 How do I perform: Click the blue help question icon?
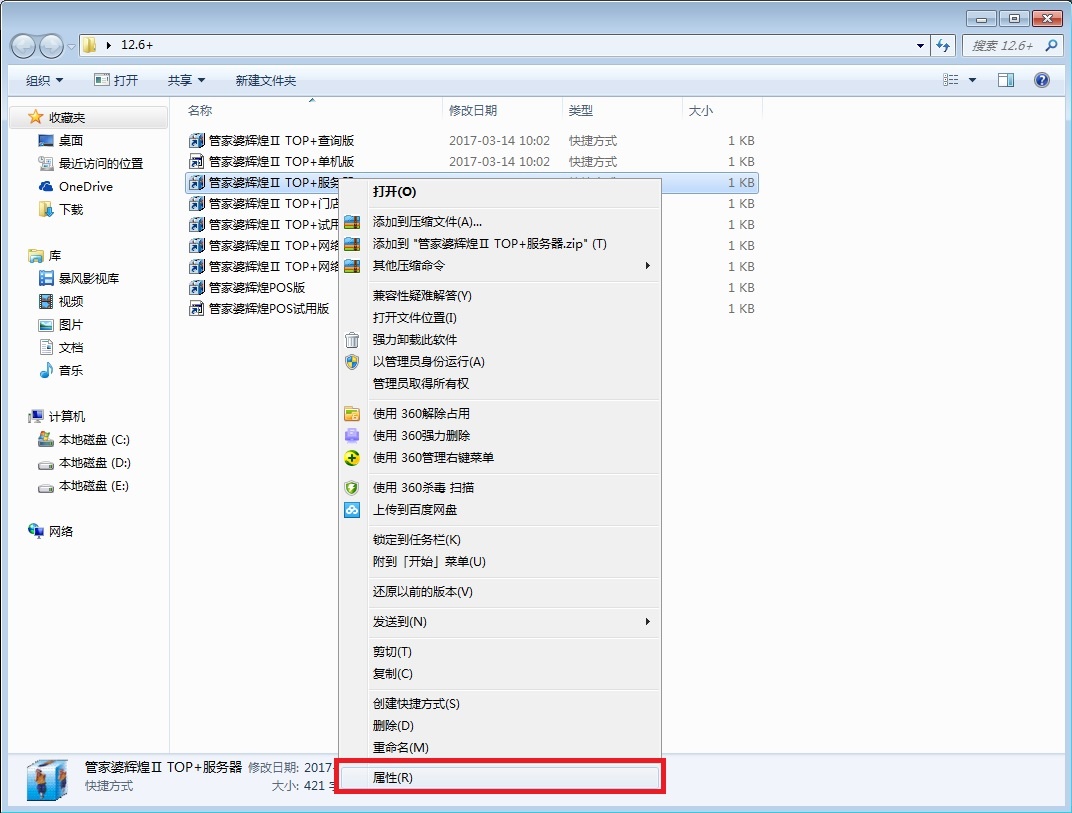click(x=1041, y=80)
